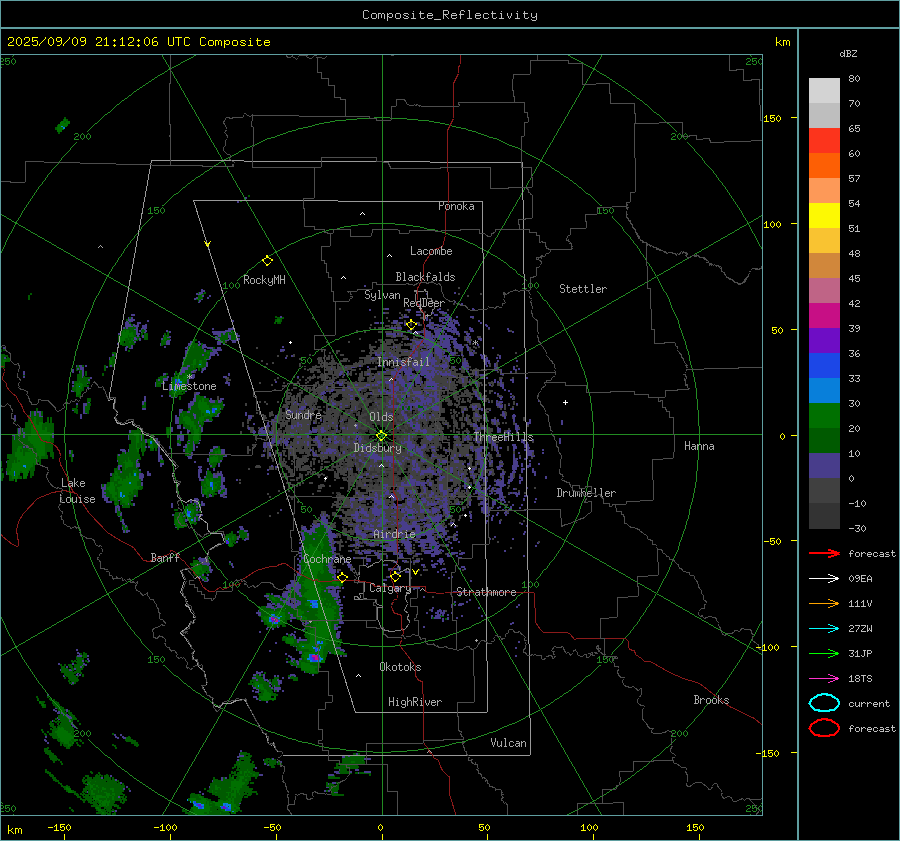Click the Didsbury city label
Screen dimensions: 900x841
[x=377, y=448]
